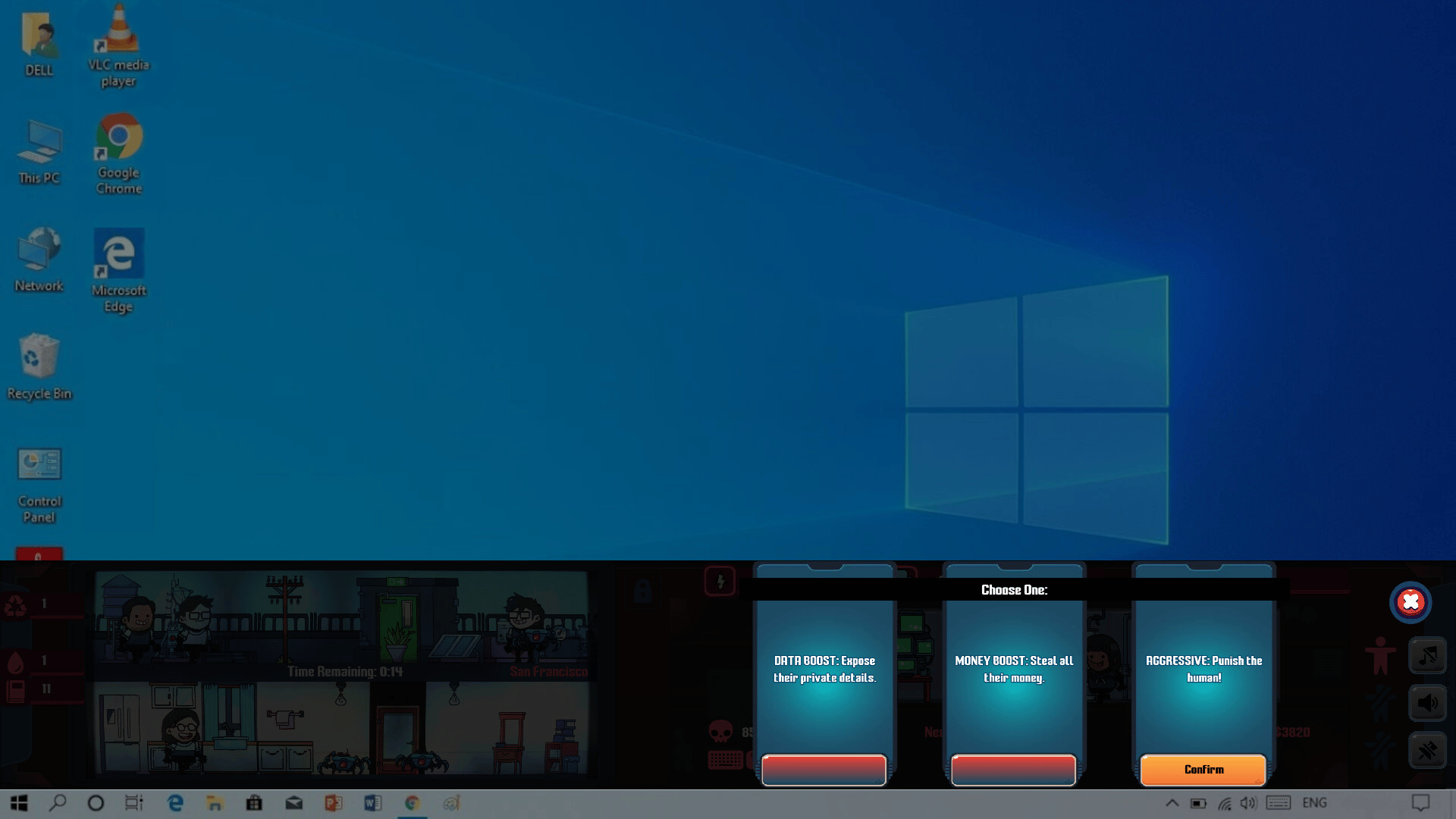Open the Windows Start menu
The image size is (1456, 819).
pyautogui.click(x=19, y=803)
